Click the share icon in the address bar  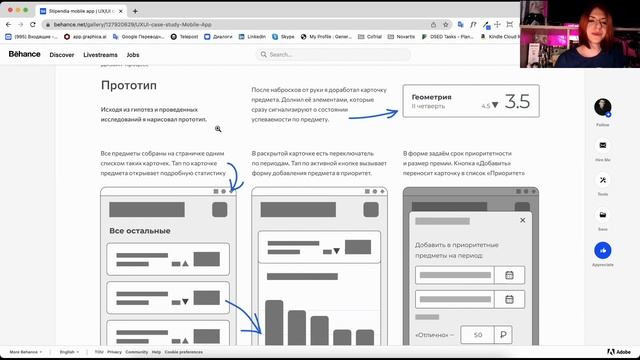point(433,24)
